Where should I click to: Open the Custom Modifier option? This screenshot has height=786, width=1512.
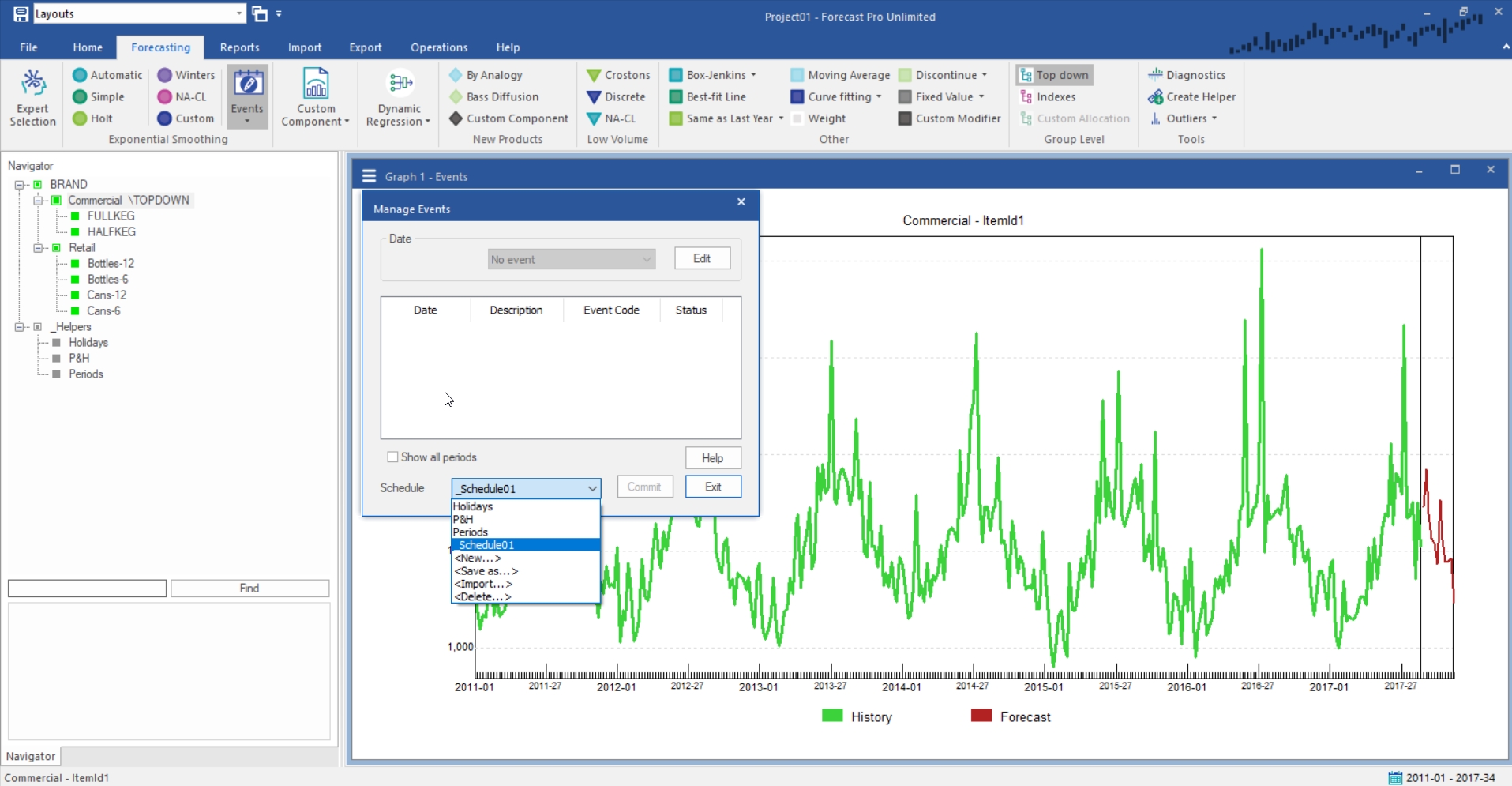(x=950, y=118)
